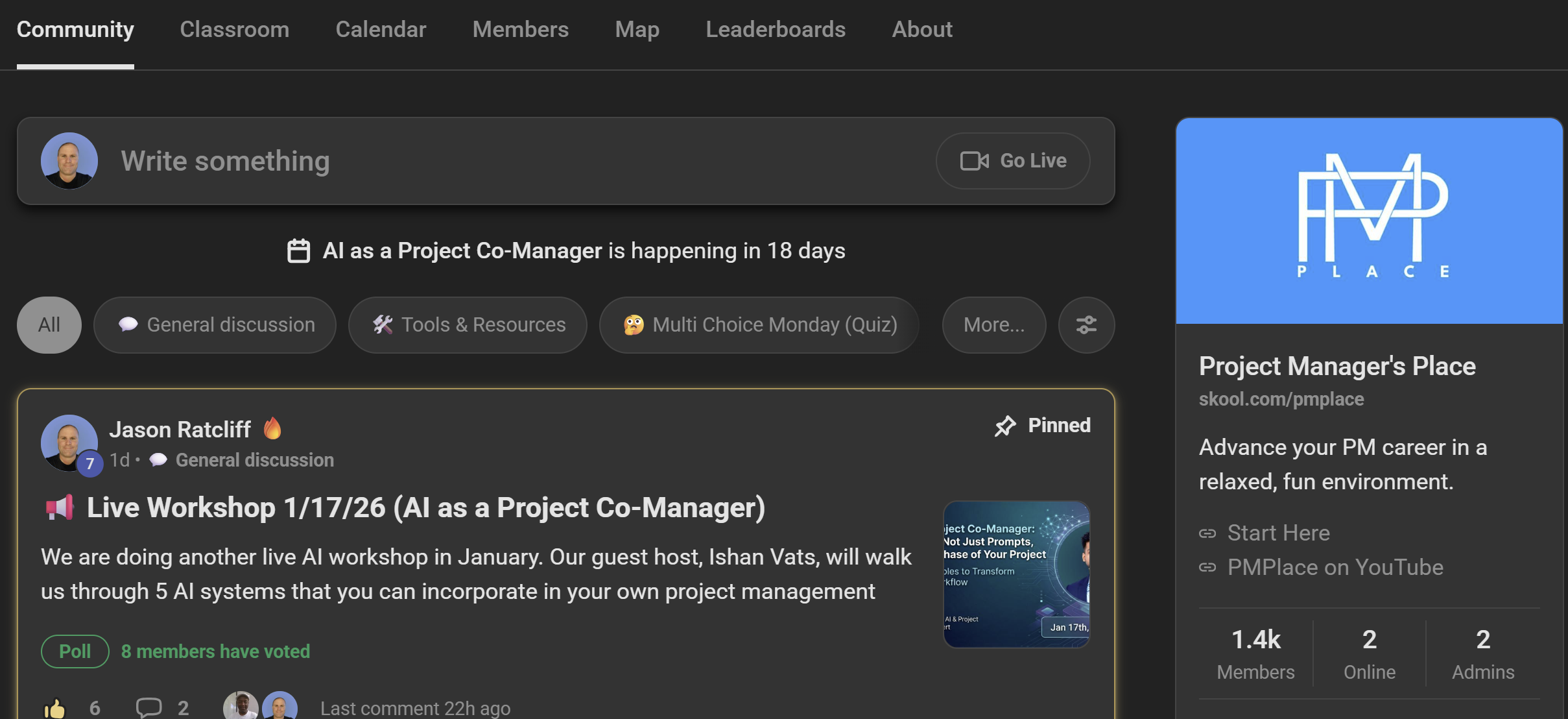Open the Leaderboards tab
The height and width of the screenshot is (719, 1568).
click(775, 29)
